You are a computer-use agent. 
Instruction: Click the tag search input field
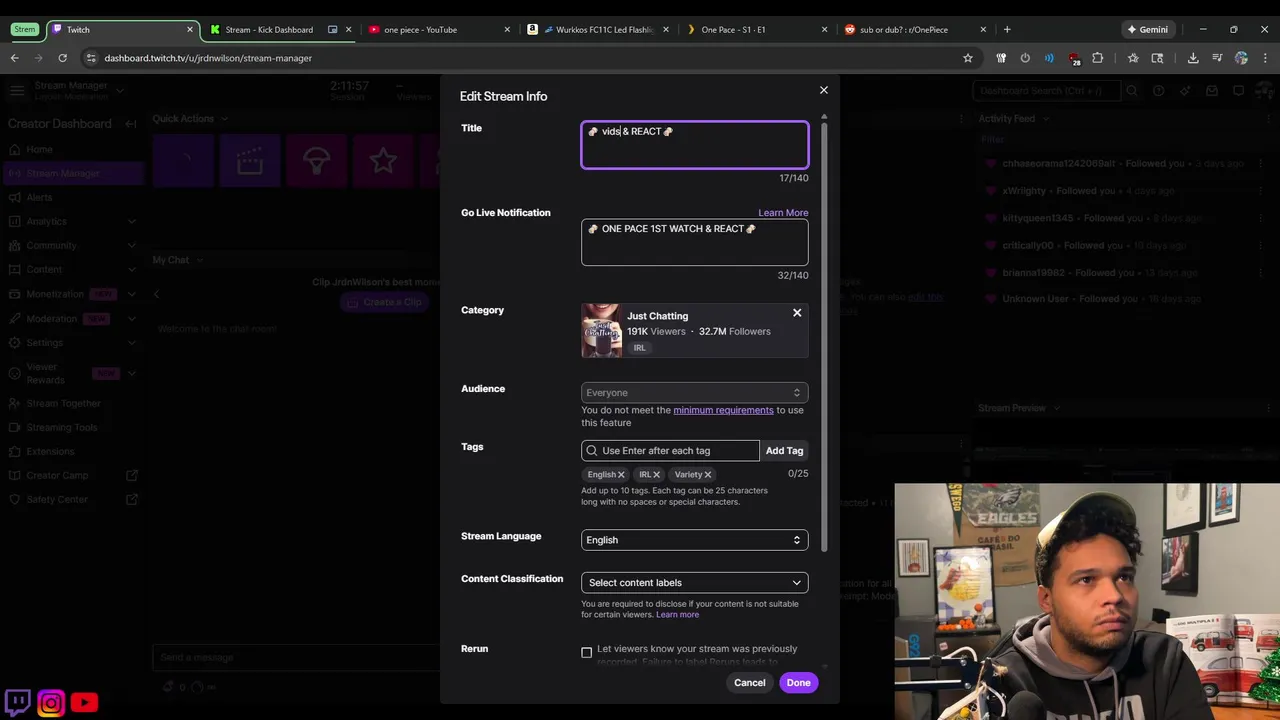[x=670, y=451]
